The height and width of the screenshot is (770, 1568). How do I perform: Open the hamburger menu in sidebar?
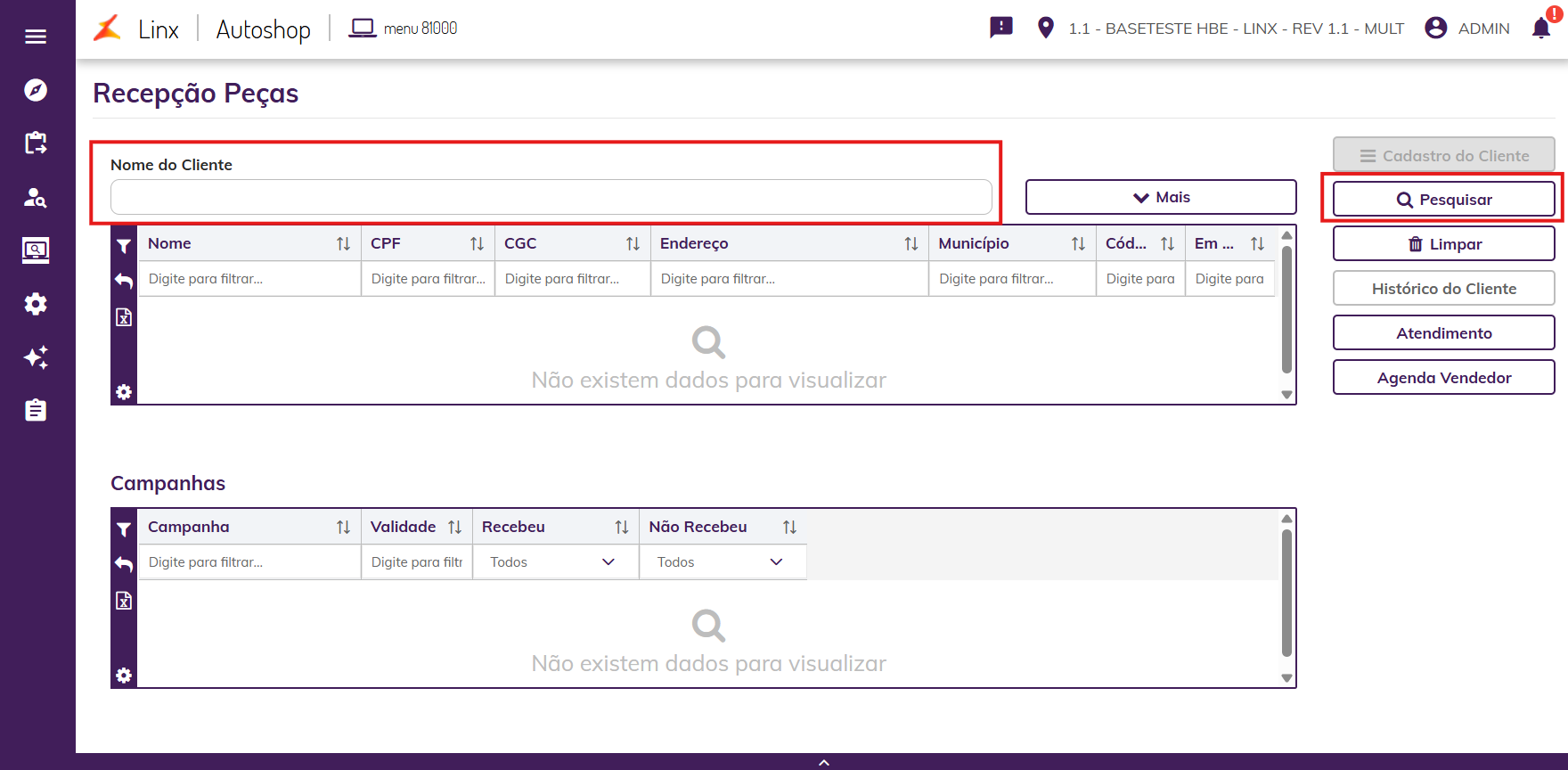[36, 37]
